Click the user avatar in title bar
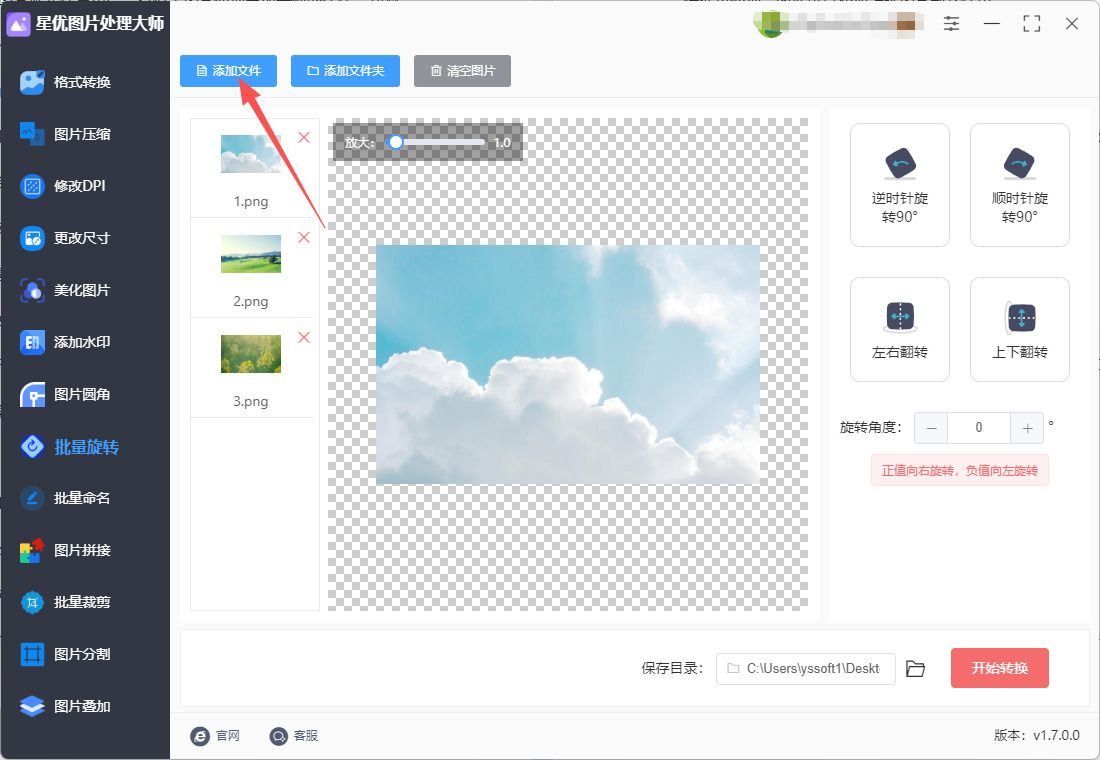The height and width of the screenshot is (760, 1100). pos(770,24)
